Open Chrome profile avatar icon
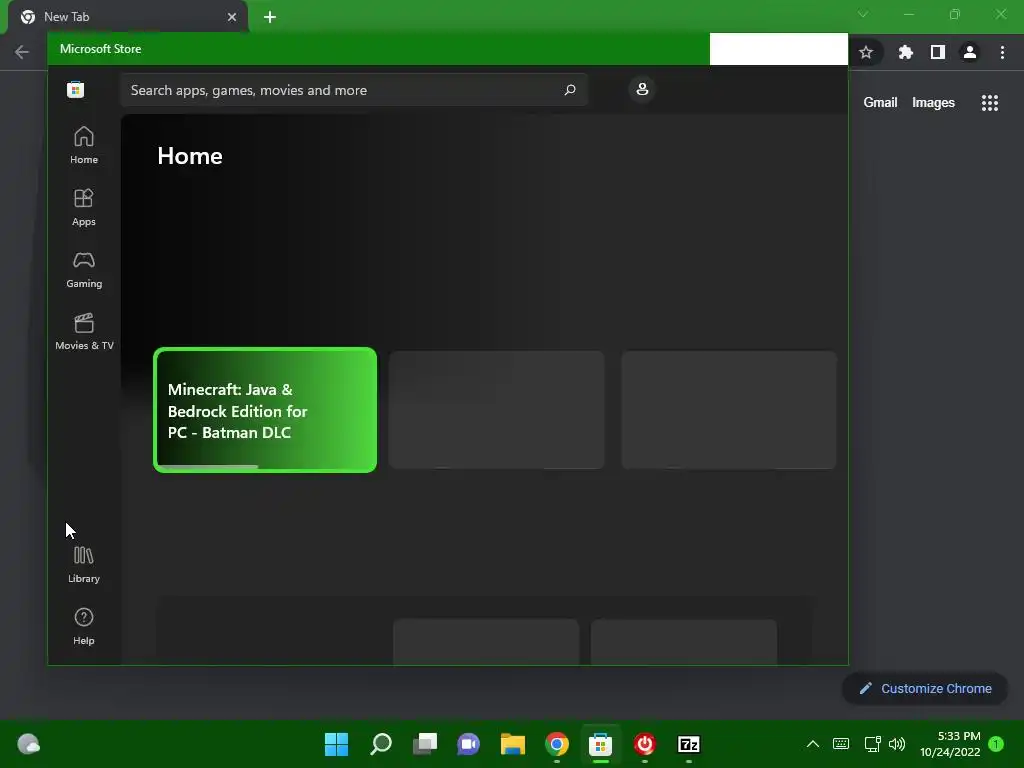 point(970,52)
